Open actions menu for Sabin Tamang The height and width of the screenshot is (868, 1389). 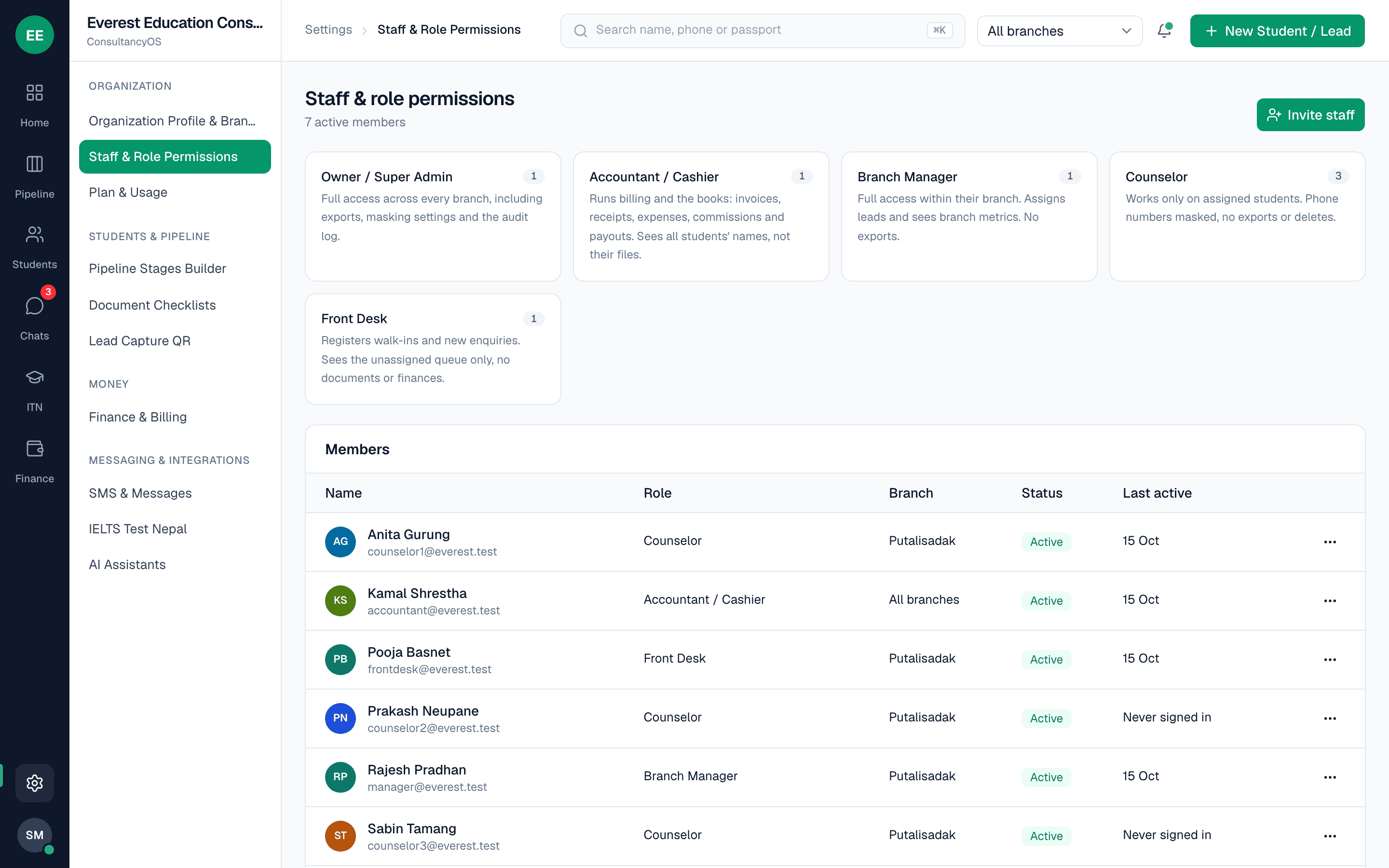(1330, 836)
